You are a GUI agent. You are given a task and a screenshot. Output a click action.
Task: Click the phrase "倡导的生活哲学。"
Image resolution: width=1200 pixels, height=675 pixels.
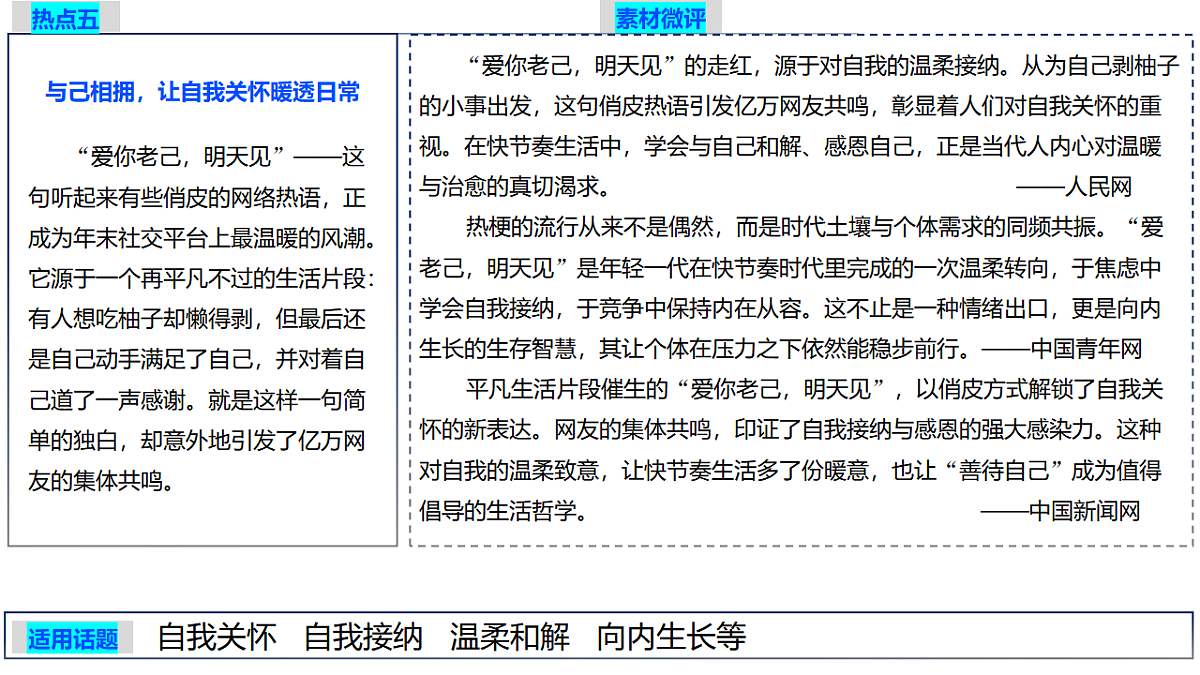pos(503,511)
